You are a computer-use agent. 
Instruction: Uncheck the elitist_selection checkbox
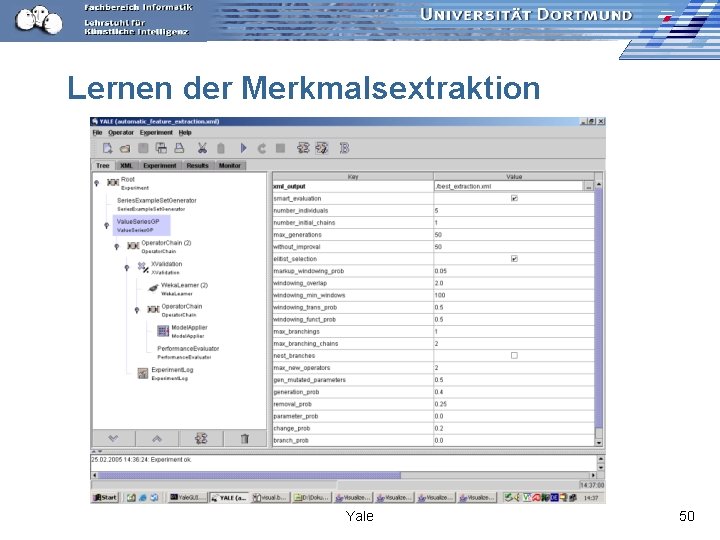click(x=514, y=259)
